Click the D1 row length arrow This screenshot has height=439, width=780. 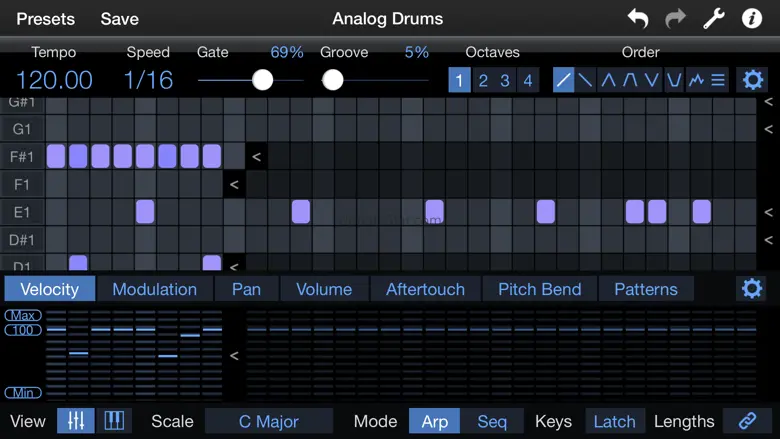click(234, 266)
